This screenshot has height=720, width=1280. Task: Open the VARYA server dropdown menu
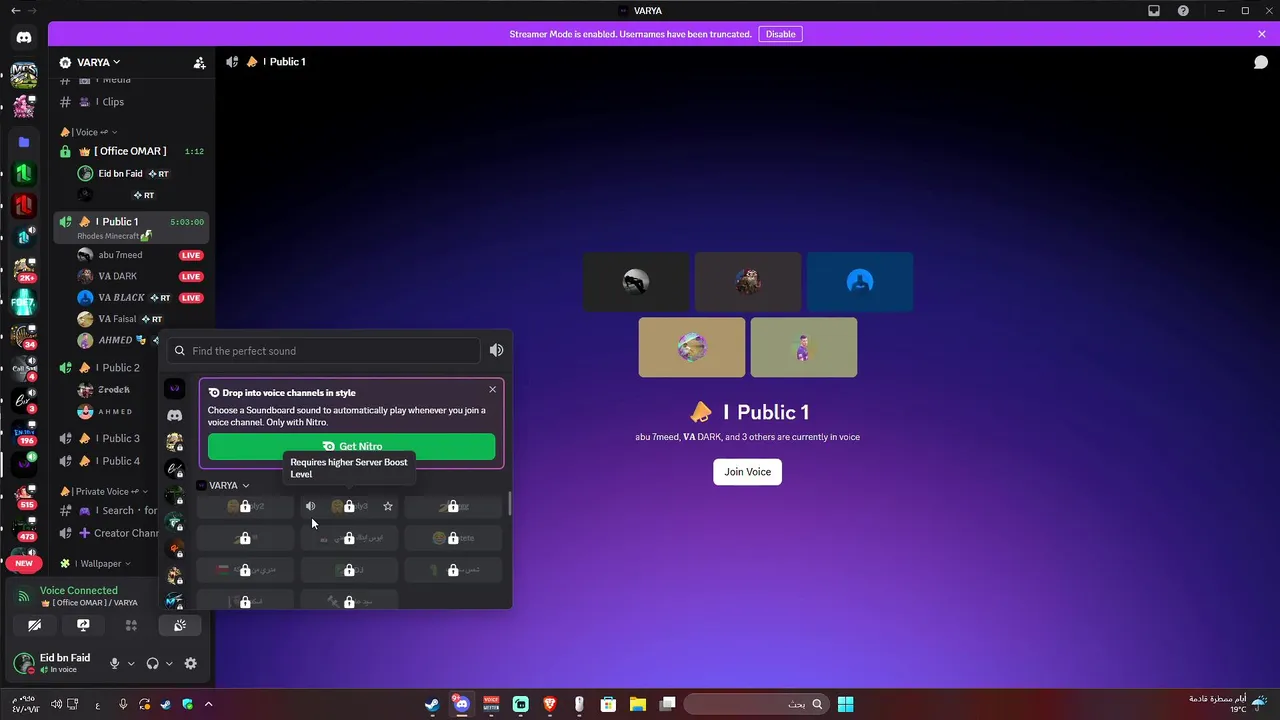[x=98, y=62]
